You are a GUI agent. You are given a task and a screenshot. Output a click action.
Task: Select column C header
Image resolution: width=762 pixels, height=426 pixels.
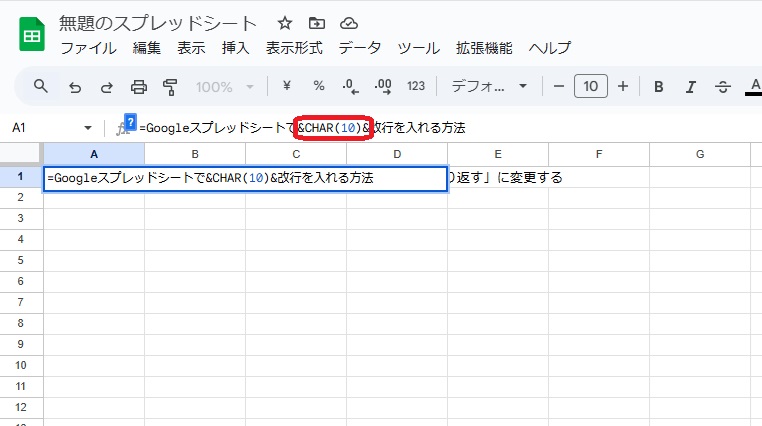coord(296,154)
